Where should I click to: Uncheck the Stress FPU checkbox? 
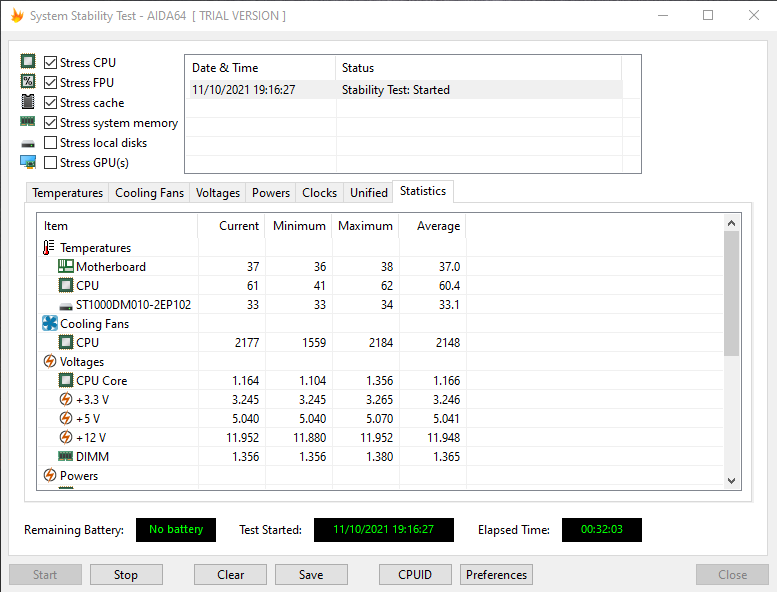[50, 82]
